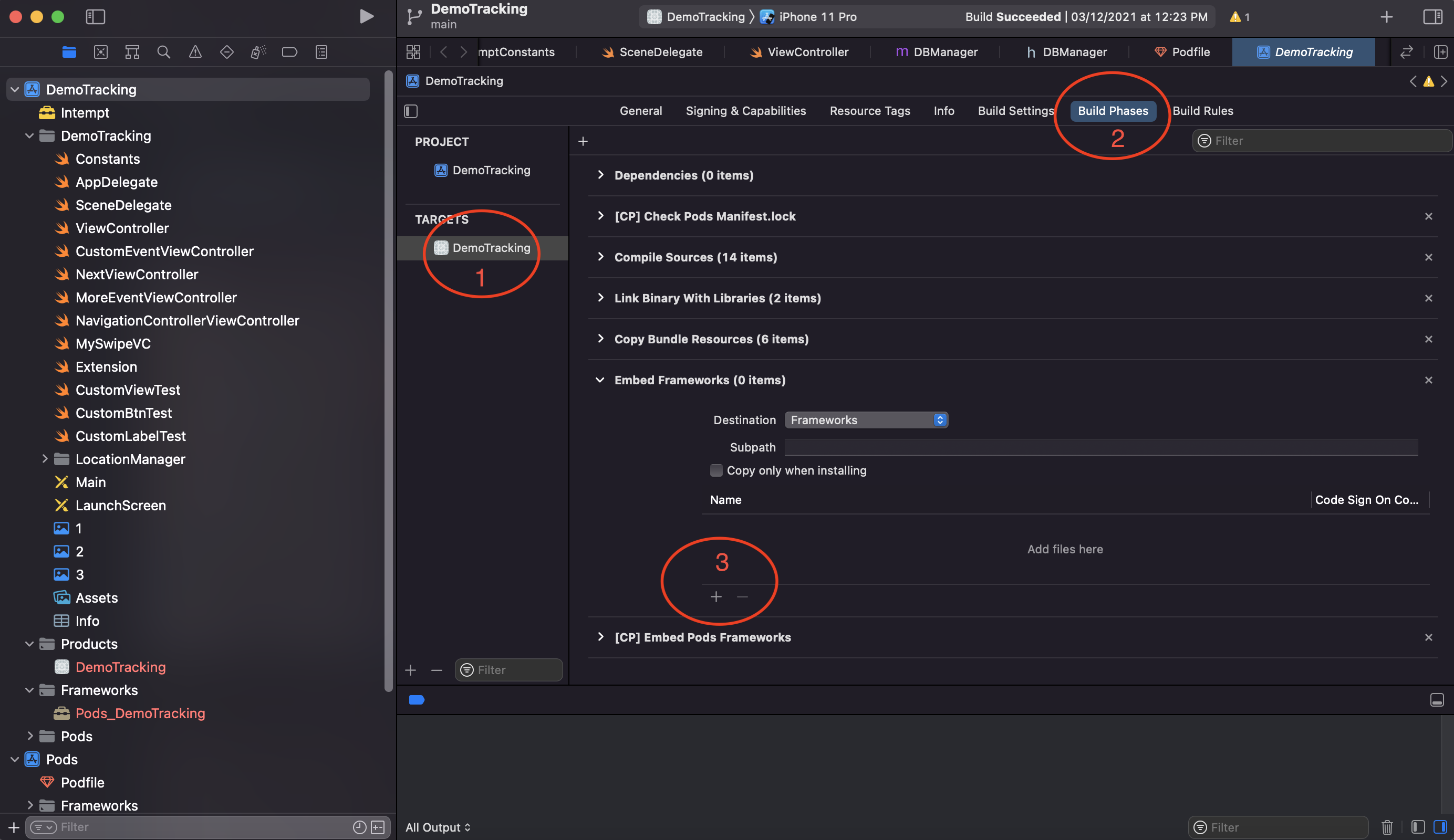Open the Source Control navigator

(x=100, y=52)
